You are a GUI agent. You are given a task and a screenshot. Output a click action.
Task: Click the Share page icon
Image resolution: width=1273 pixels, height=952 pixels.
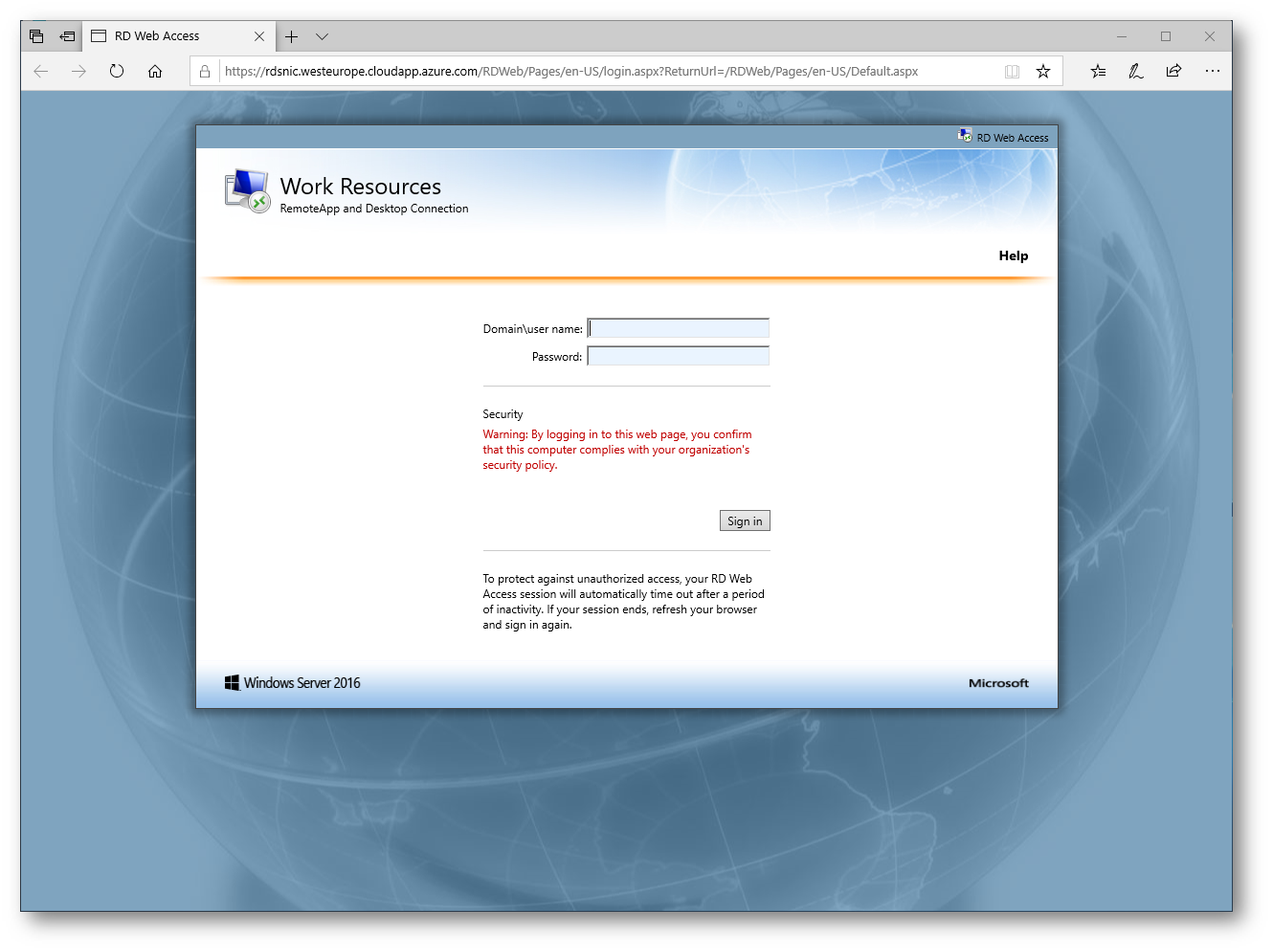click(x=1173, y=71)
